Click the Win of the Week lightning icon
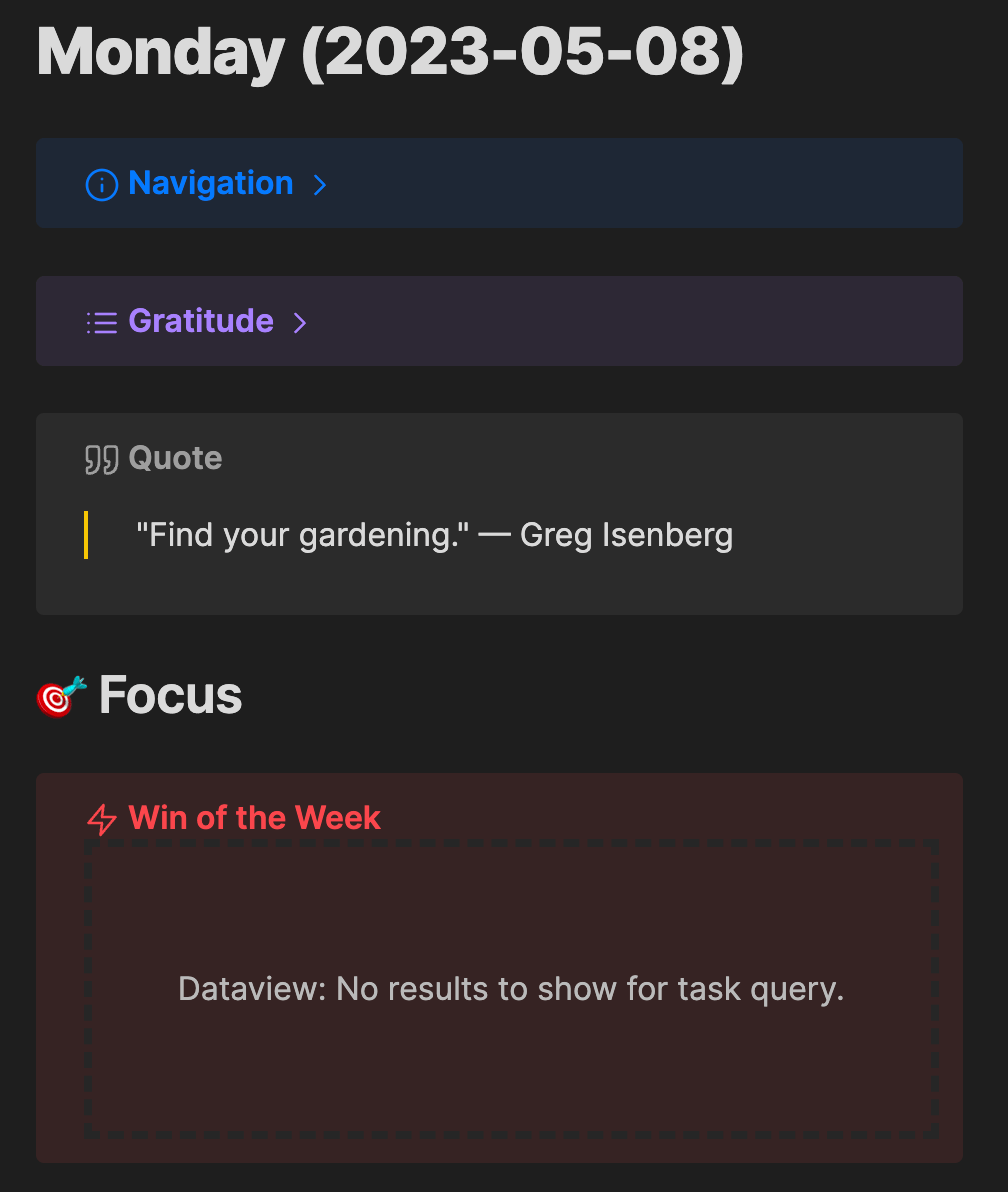Screen dimensions: 1008x1192 coord(102,820)
